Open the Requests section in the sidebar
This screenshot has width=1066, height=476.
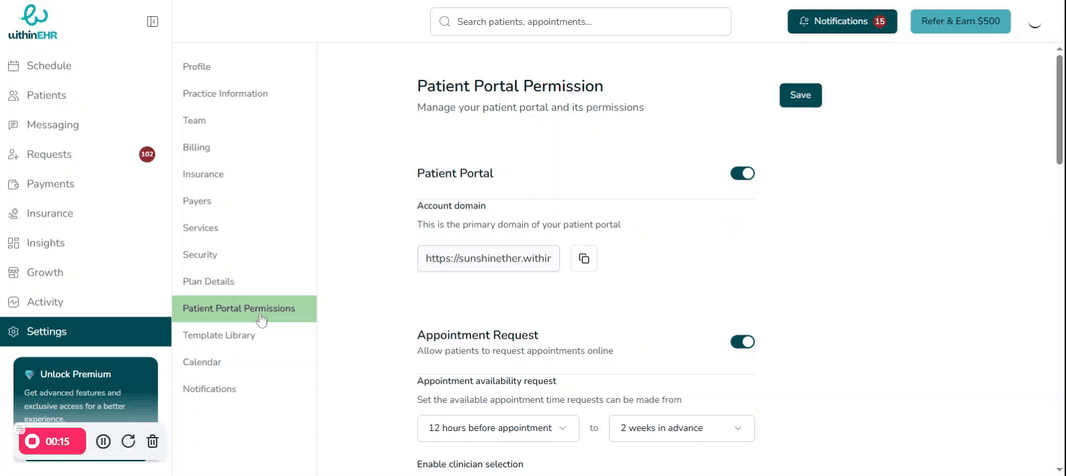[x=49, y=154]
